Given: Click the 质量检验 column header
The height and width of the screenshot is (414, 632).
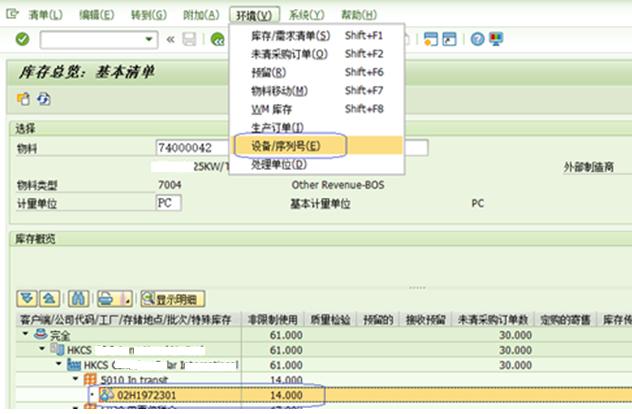Looking at the screenshot, I should pos(330,320).
